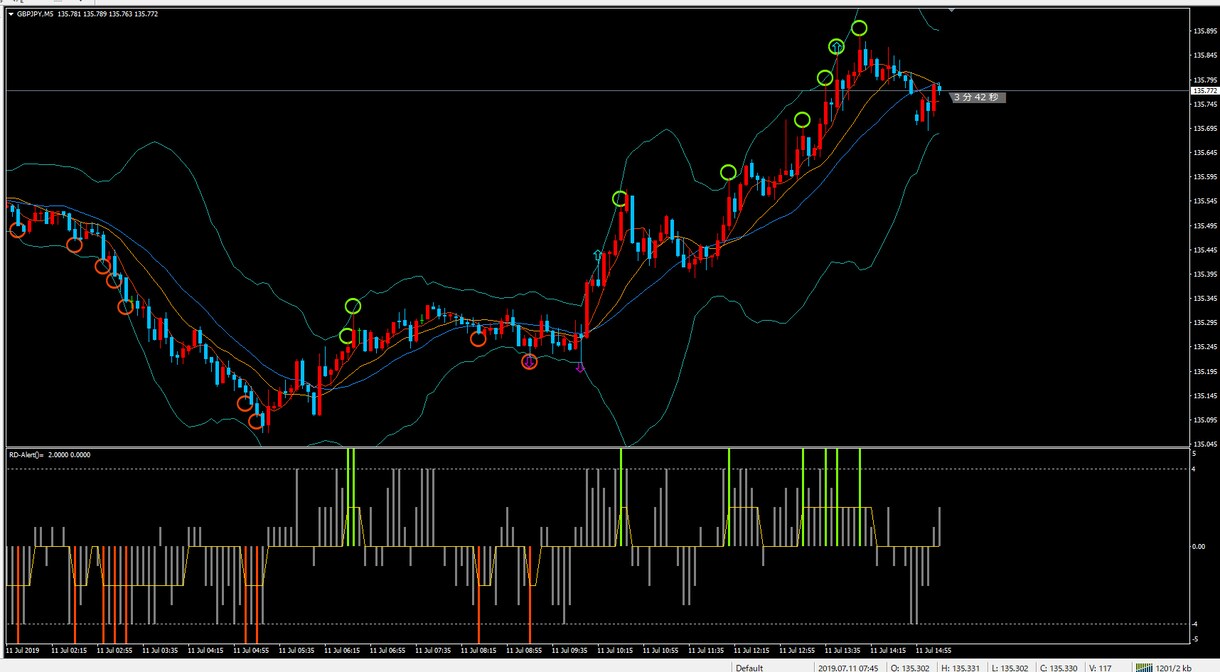Image resolution: width=1220 pixels, height=672 pixels.
Task: Click the 135.045 price axis label
Action: tap(1203, 444)
